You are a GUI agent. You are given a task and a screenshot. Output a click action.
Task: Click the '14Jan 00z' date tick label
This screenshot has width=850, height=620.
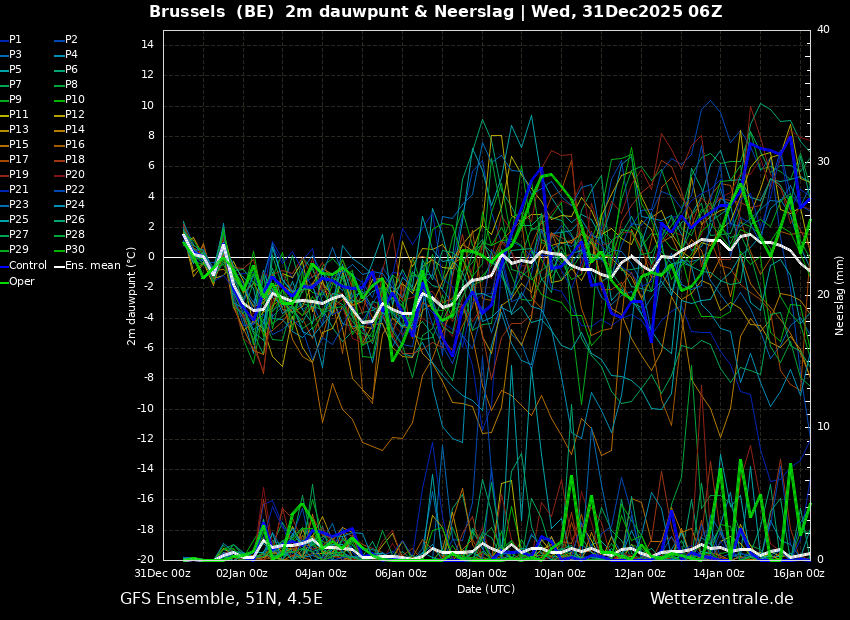718,573
